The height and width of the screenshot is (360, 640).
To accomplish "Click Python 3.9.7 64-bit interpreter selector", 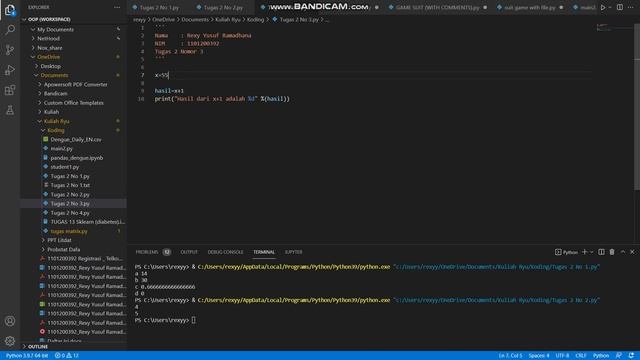I will (27, 356).
